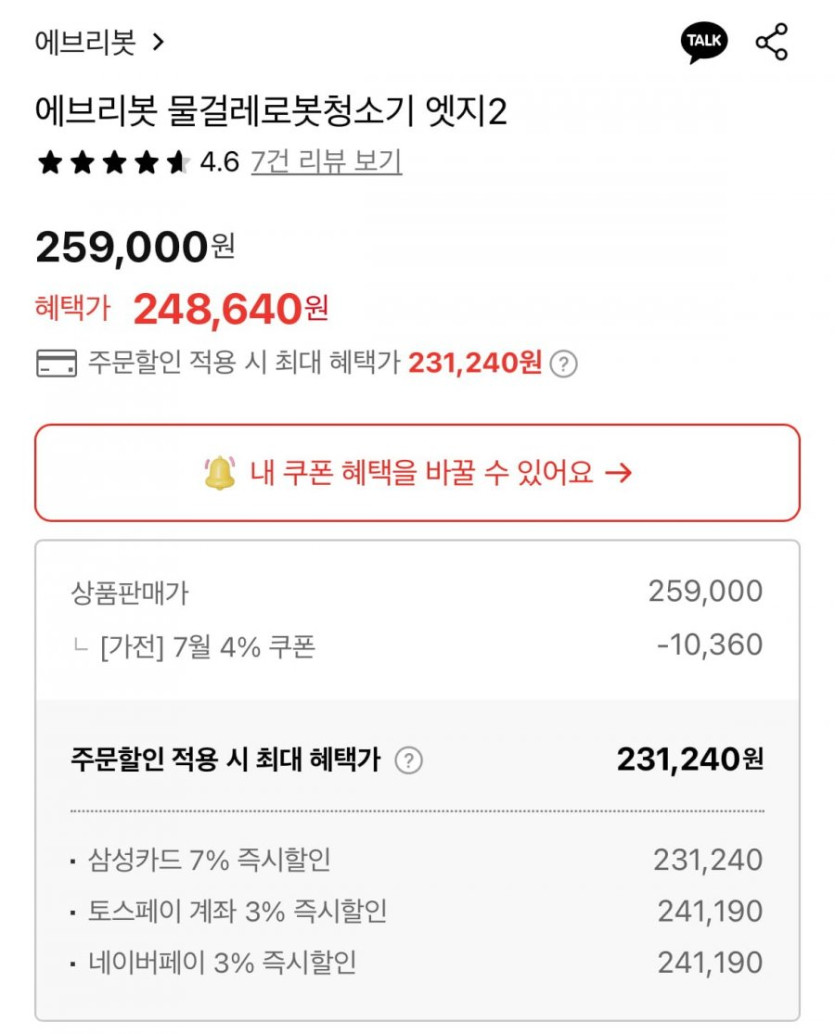Click the red arrow in coupon banner

point(619,473)
